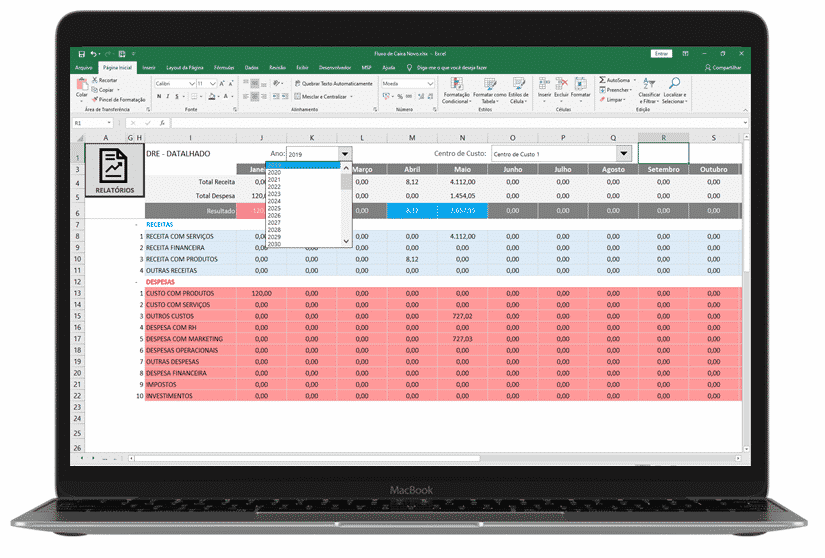Switch to the Fórmulas tab

(x=224, y=67)
